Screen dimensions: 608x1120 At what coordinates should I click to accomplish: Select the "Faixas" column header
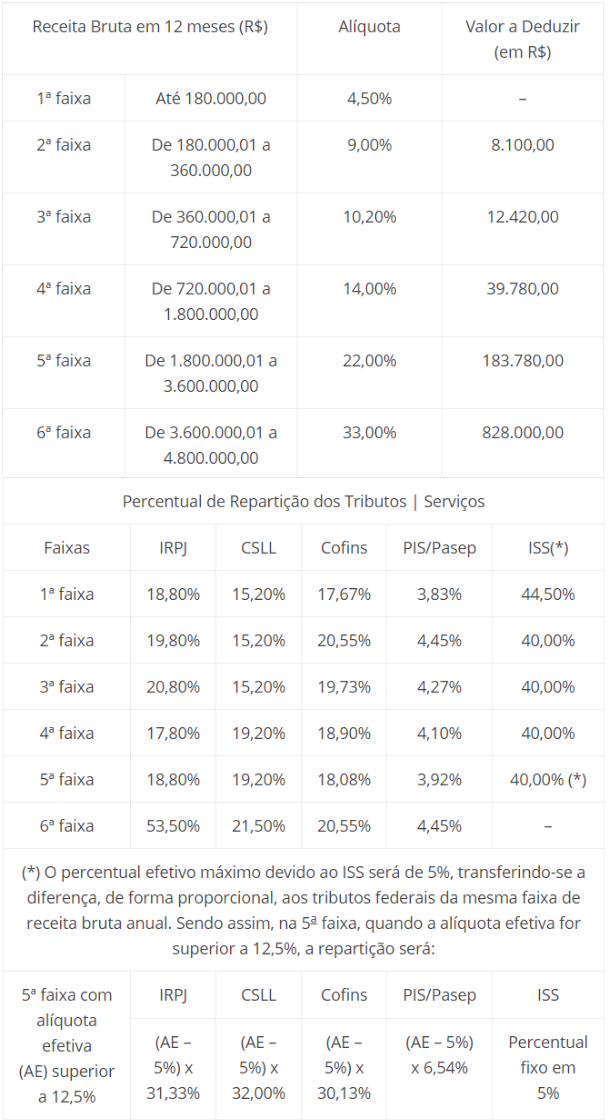coord(67,547)
